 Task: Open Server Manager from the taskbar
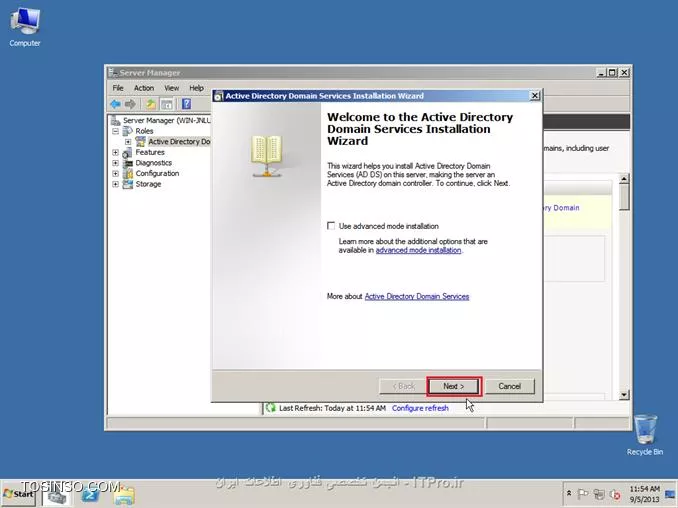point(57,495)
